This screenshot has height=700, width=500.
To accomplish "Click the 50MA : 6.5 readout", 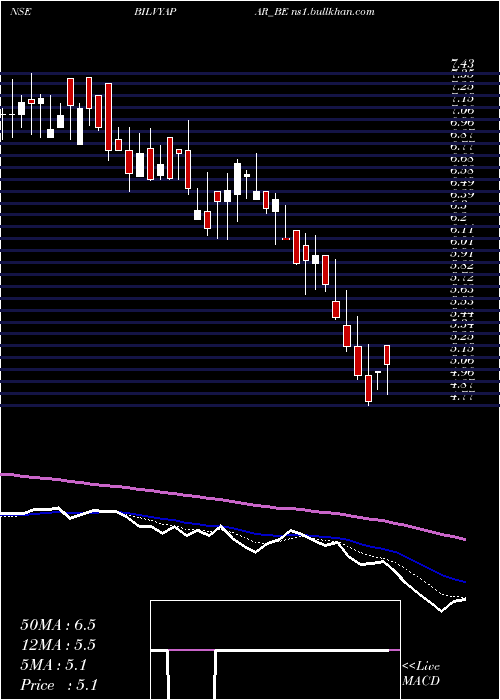I will 58,625.
